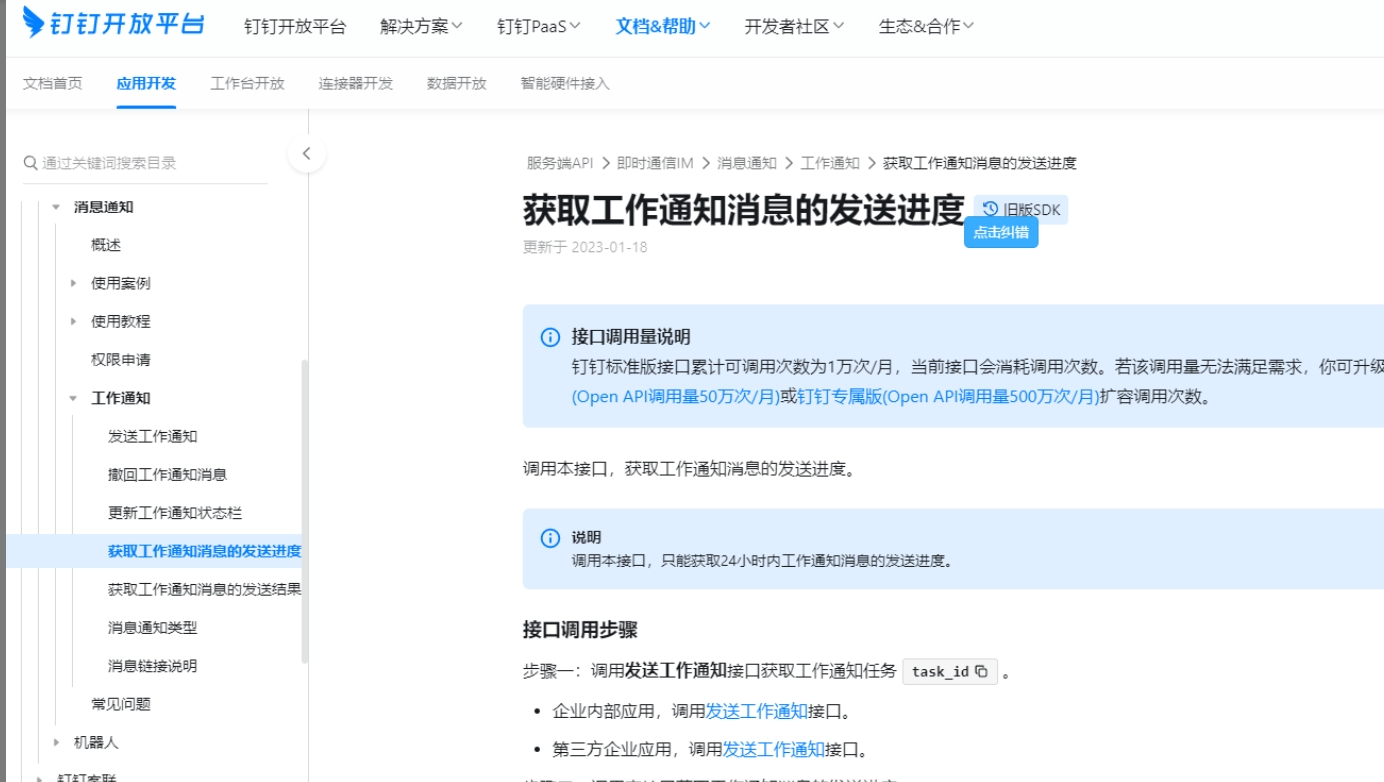Switch to the 文档首页 tab
The height and width of the screenshot is (782, 1384).
click(53, 84)
